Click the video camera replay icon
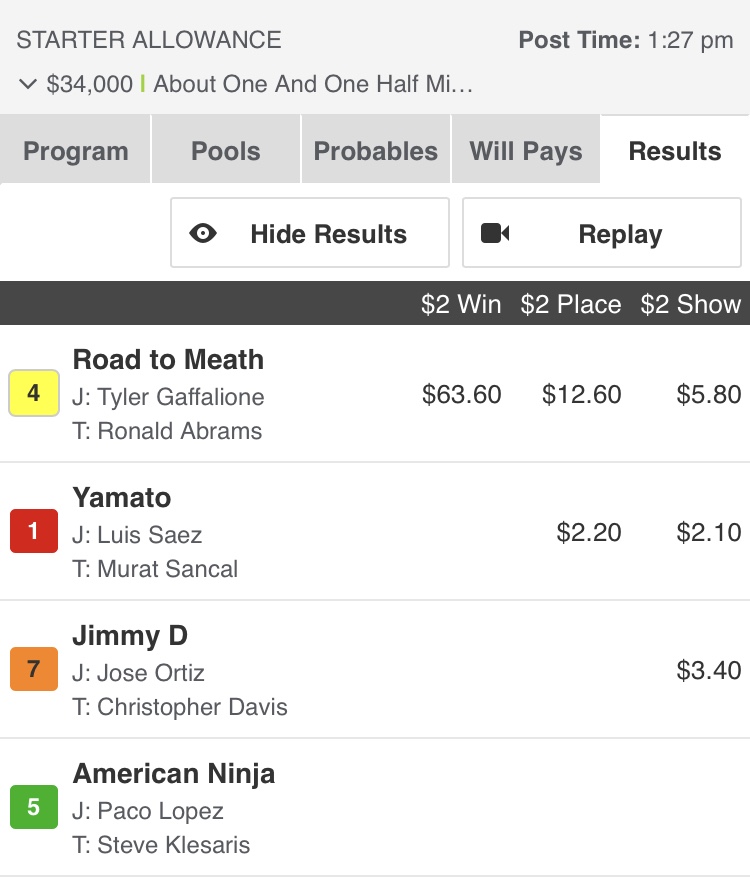Screen dimensions: 750x878 (x=495, y=234)
